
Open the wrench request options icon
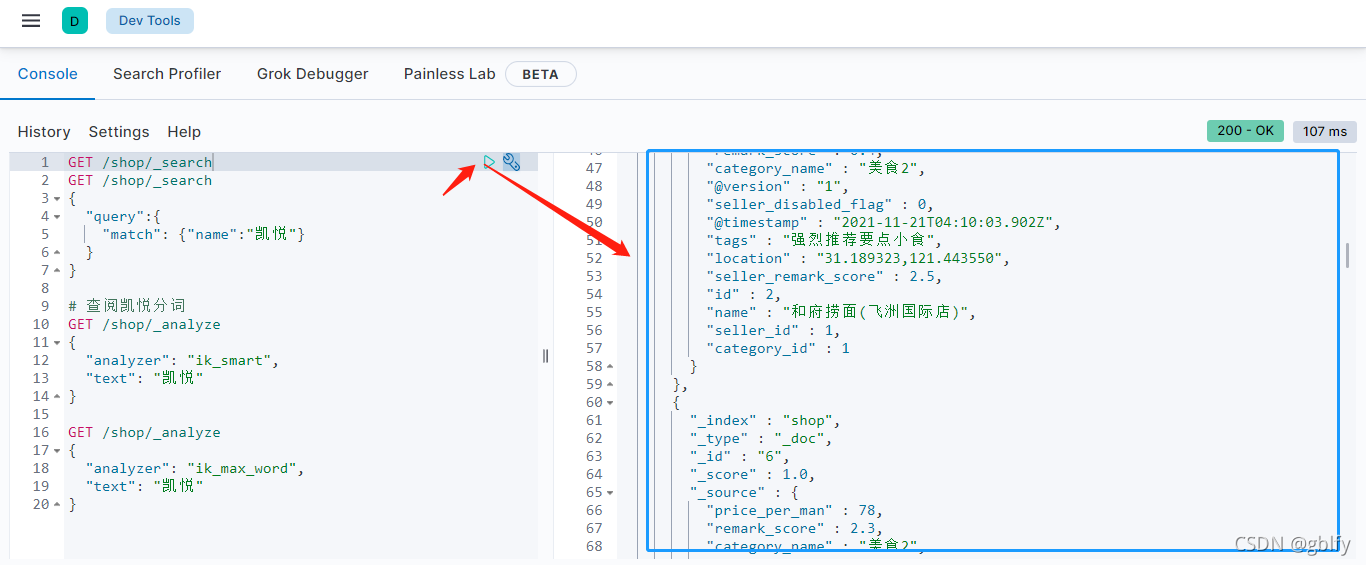[511, 162]
